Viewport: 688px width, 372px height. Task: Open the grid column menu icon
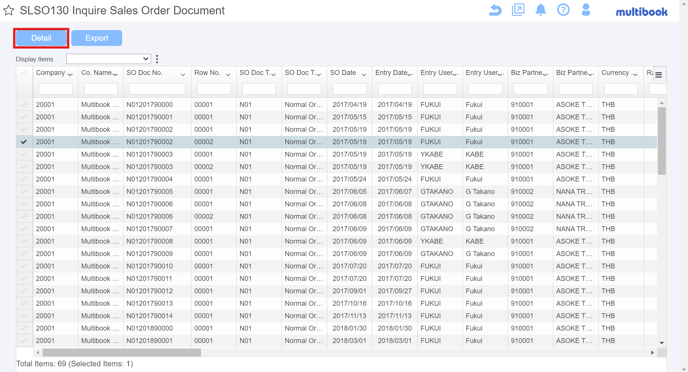tap(659, 75)
